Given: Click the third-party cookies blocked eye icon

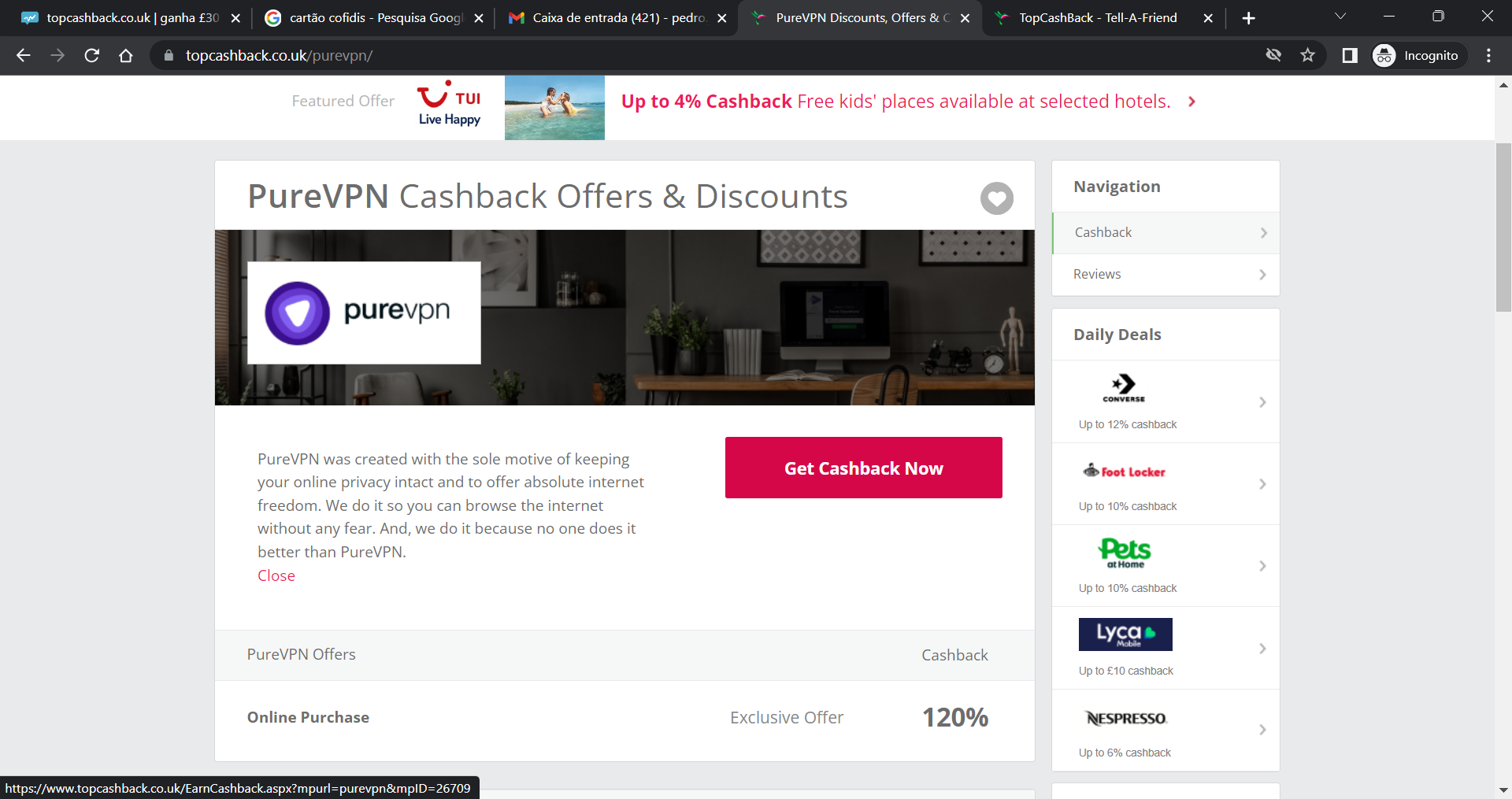Looking at the screenshot, I should tap(1273, 55).
